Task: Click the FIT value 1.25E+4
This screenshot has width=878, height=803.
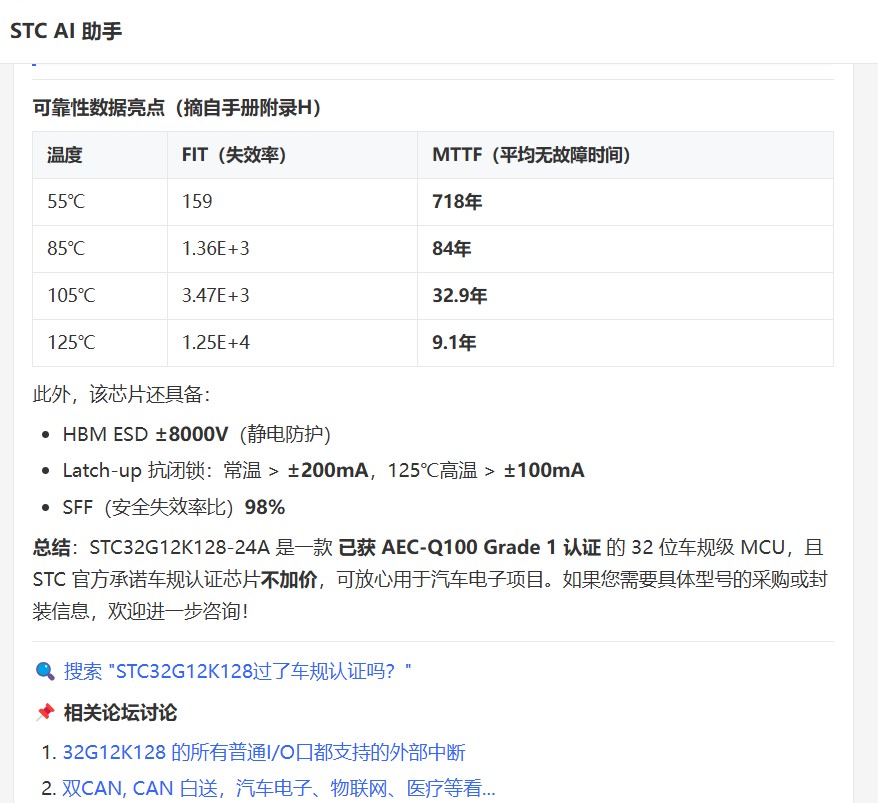Action: (216, 343)
